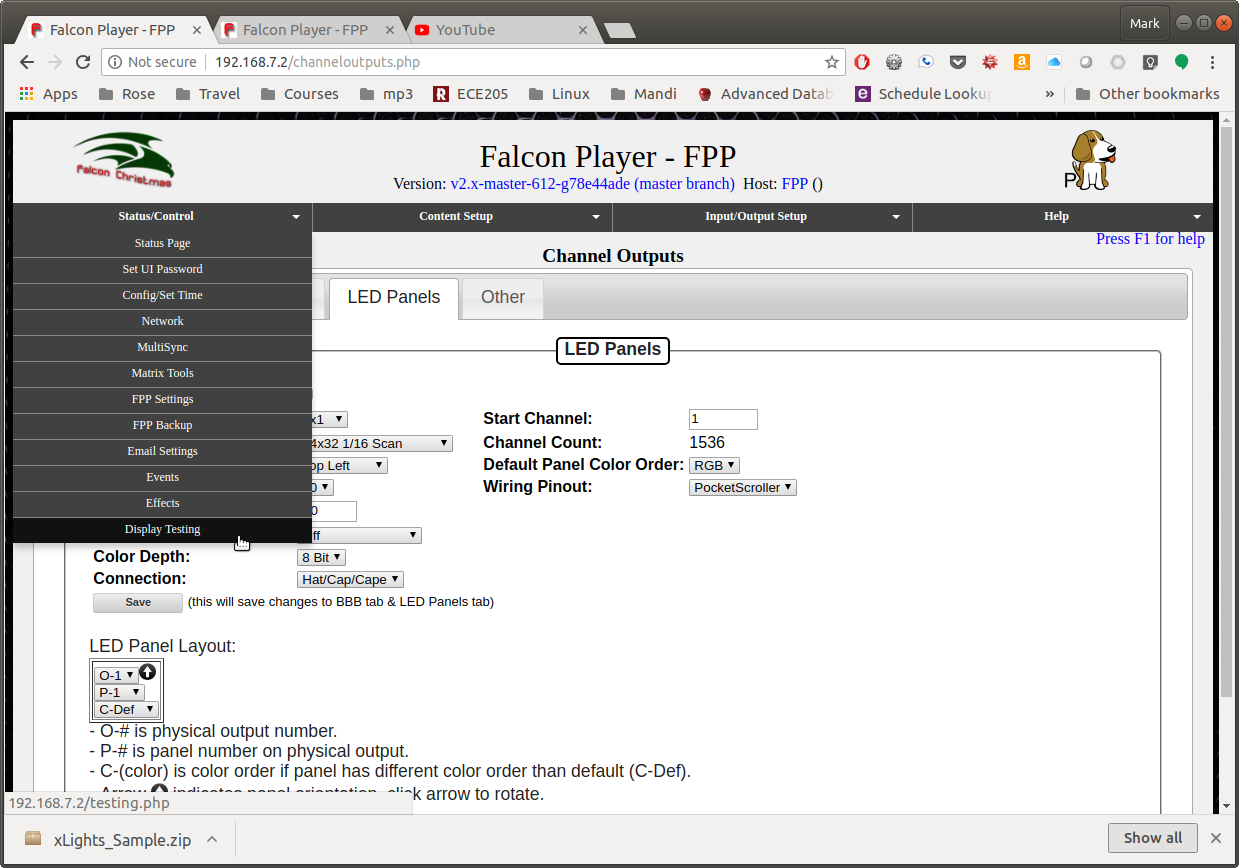Image resolution: width=1239 pixels, height=868 pixels.
Task: Switch to the Other tab
Action: (502, 297)
